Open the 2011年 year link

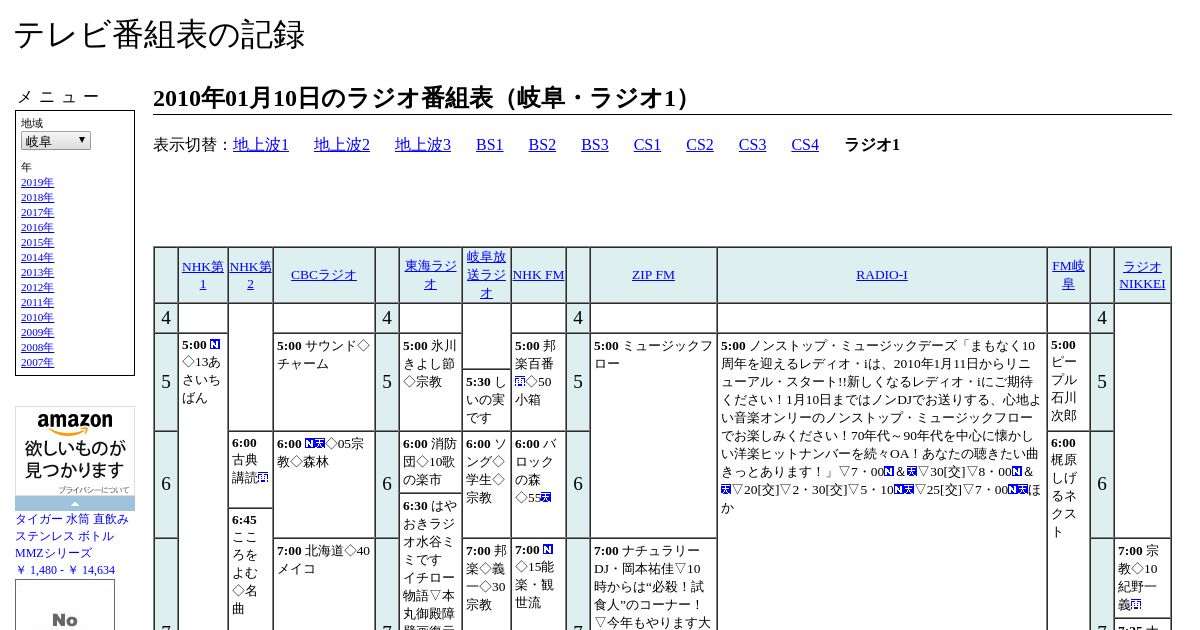click(x=37, y=302)
